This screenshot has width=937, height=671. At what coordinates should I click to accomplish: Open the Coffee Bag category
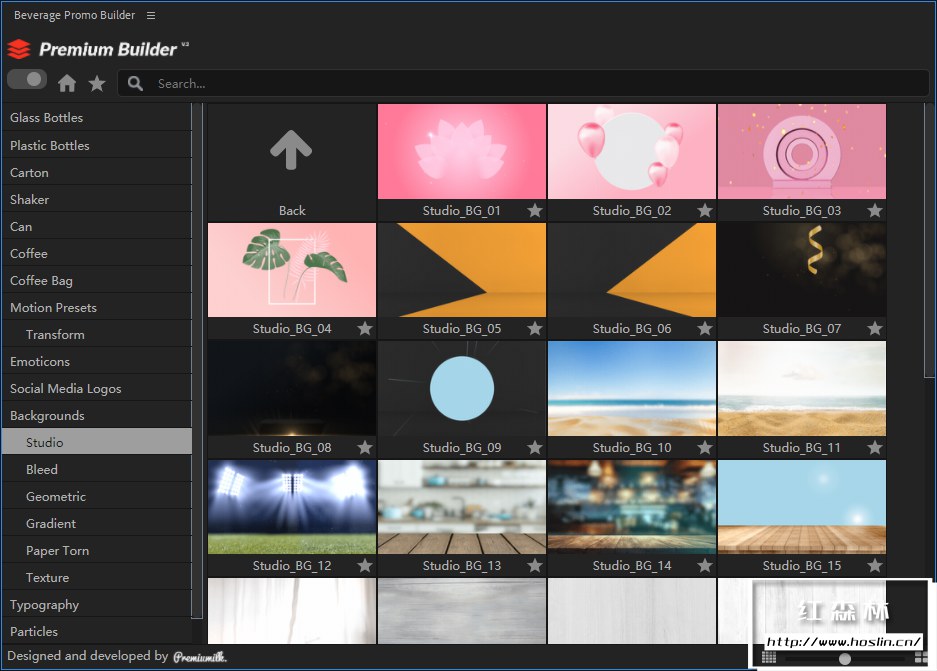point(97,280)
